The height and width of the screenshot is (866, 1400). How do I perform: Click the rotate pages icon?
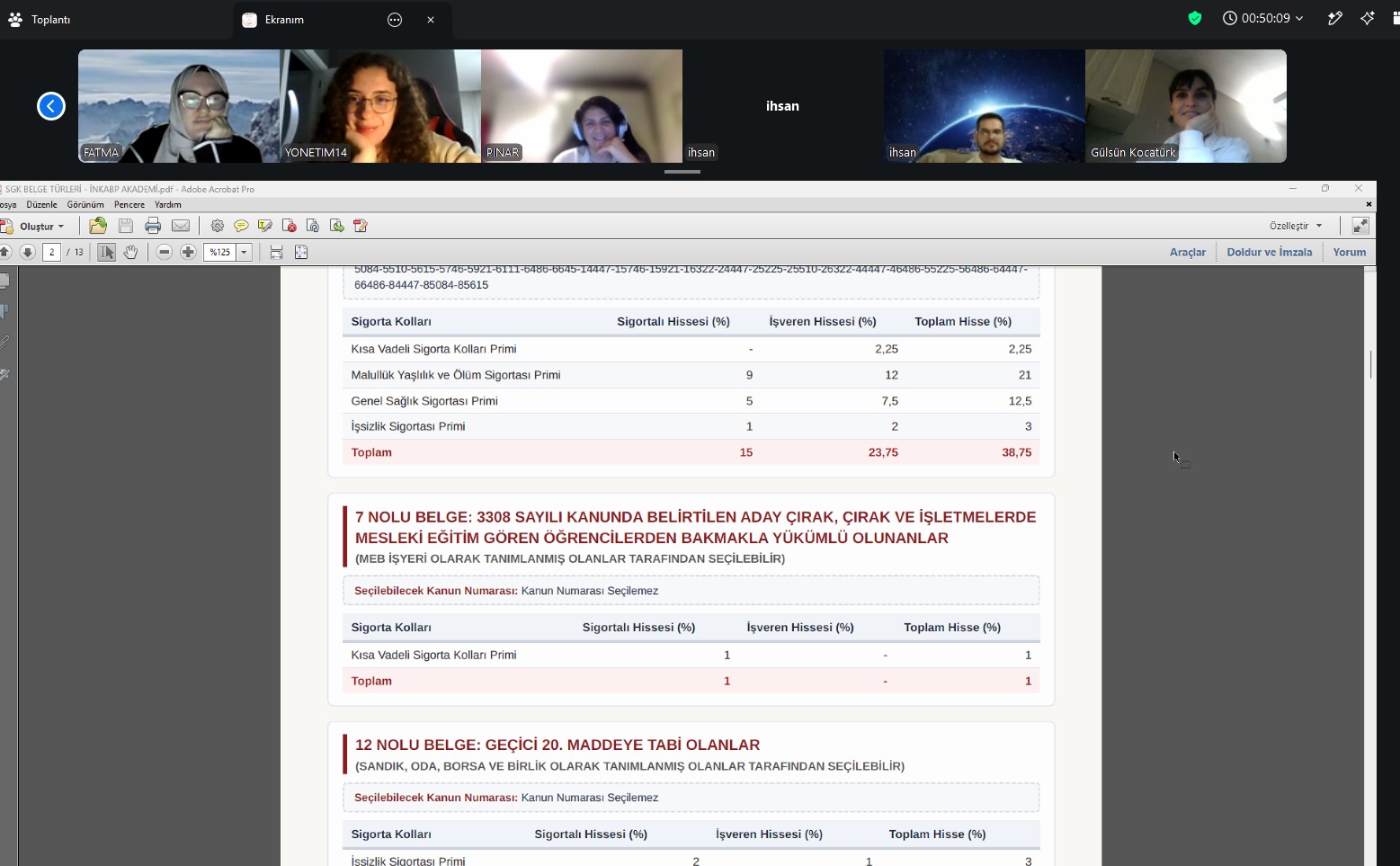[312, 226]
